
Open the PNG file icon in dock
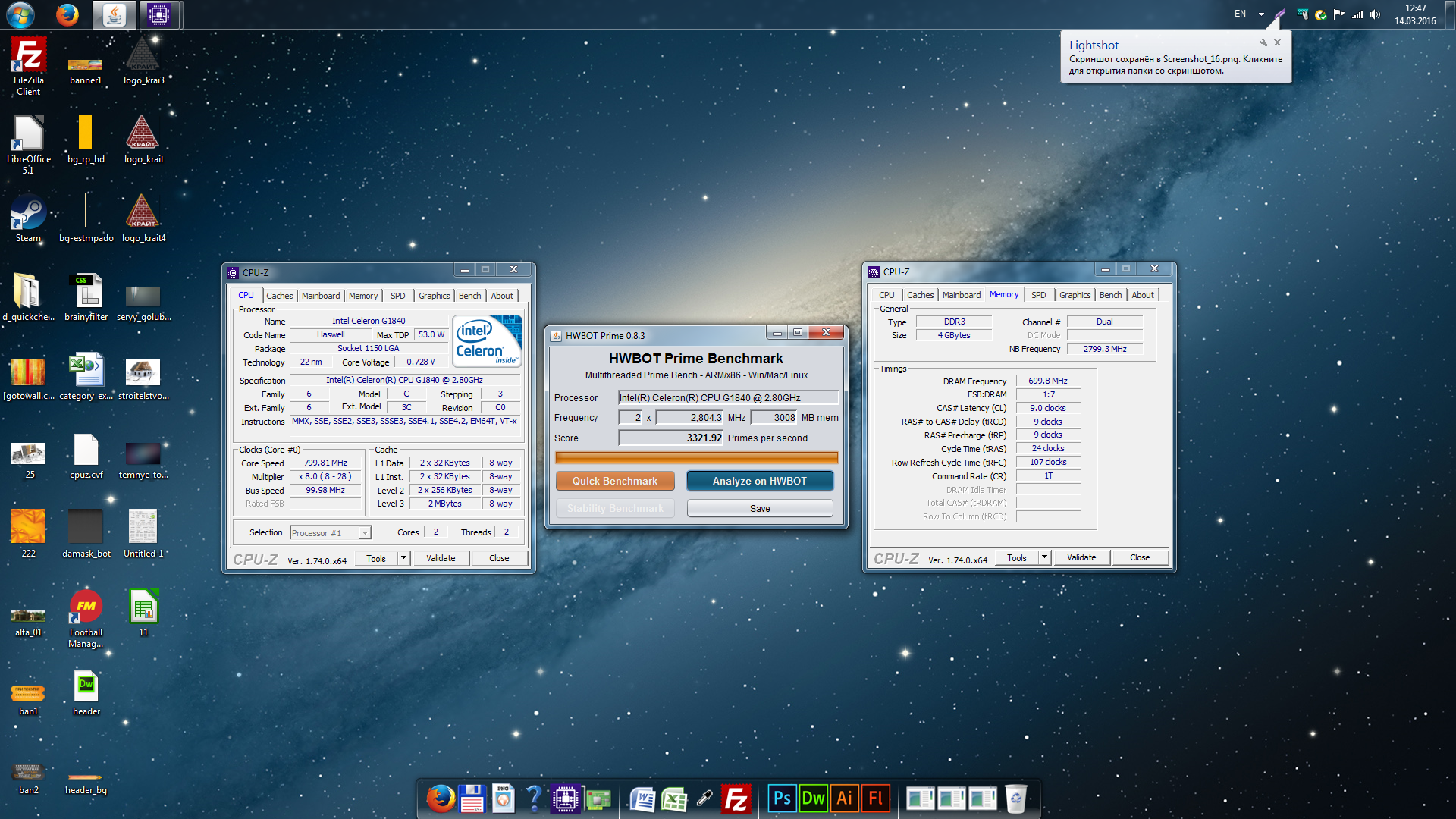pos(503,799)
